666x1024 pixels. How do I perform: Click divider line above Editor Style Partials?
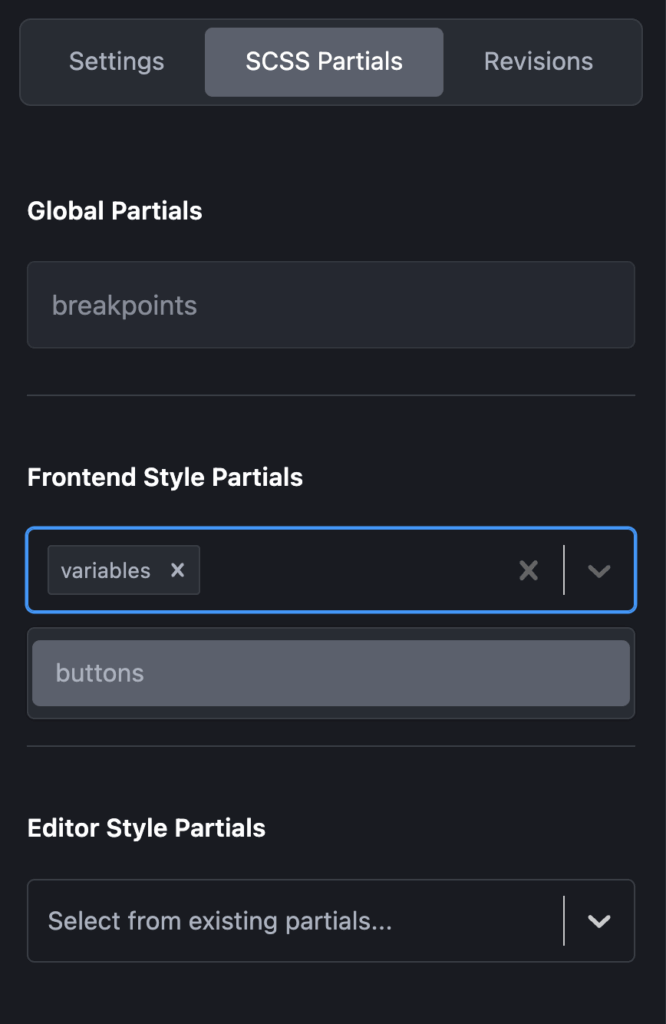pos(330,745)
